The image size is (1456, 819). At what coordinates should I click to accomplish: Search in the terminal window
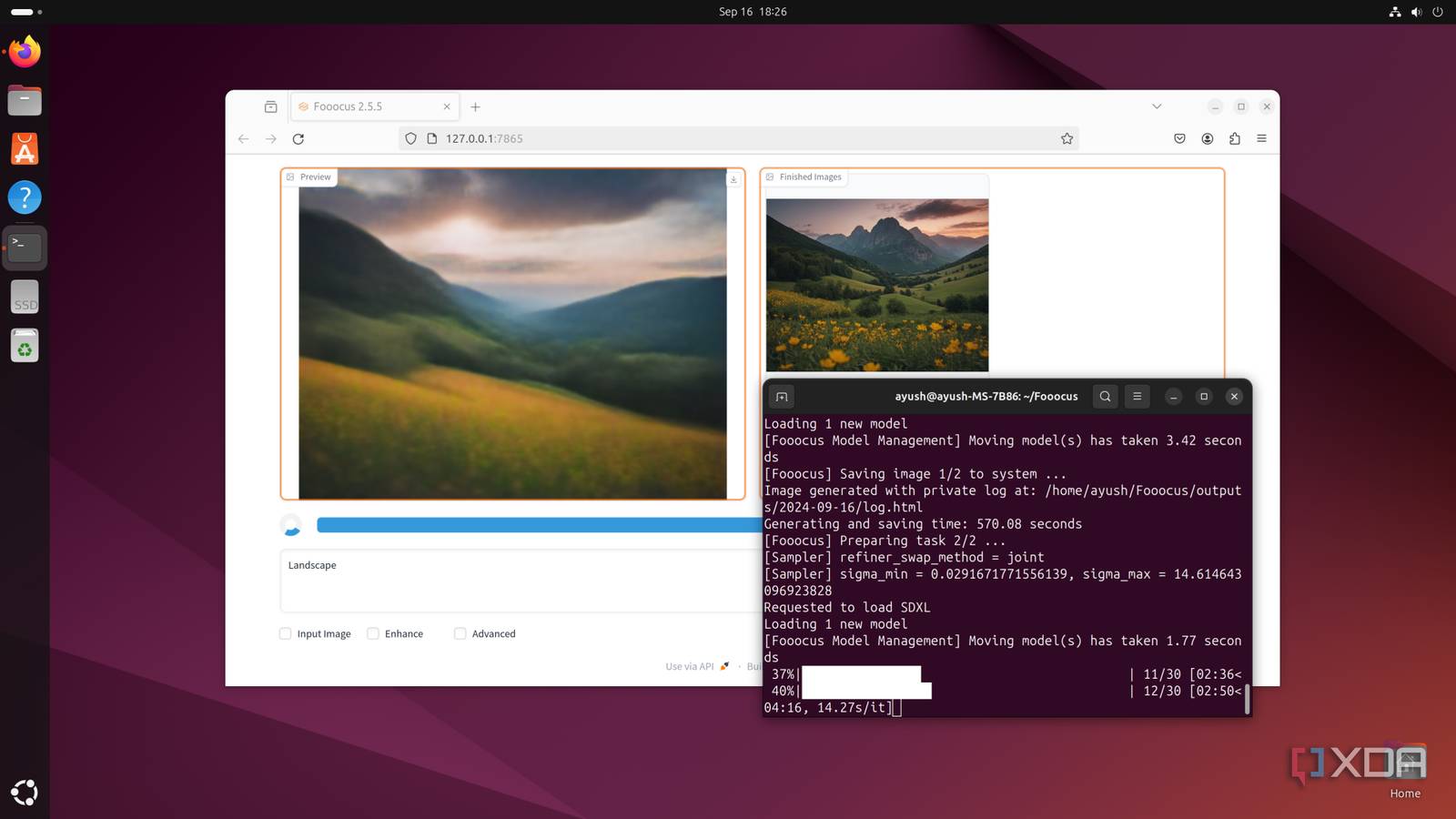tap(1105, 397)
